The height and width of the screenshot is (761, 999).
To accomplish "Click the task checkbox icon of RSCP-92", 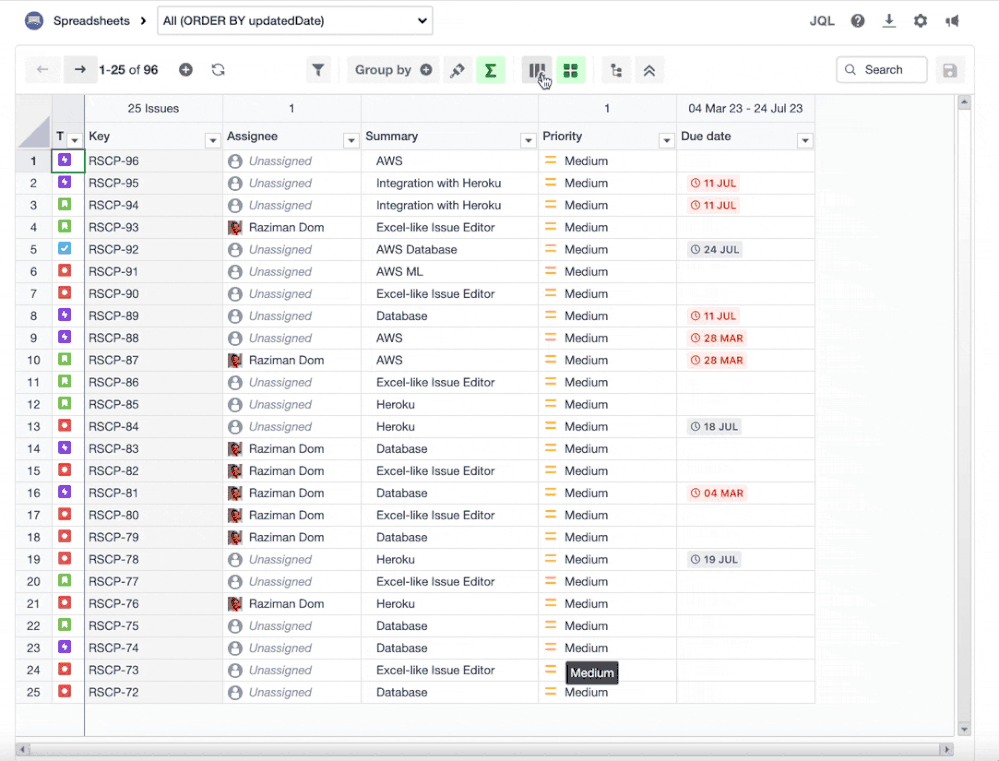I will 65,249.
